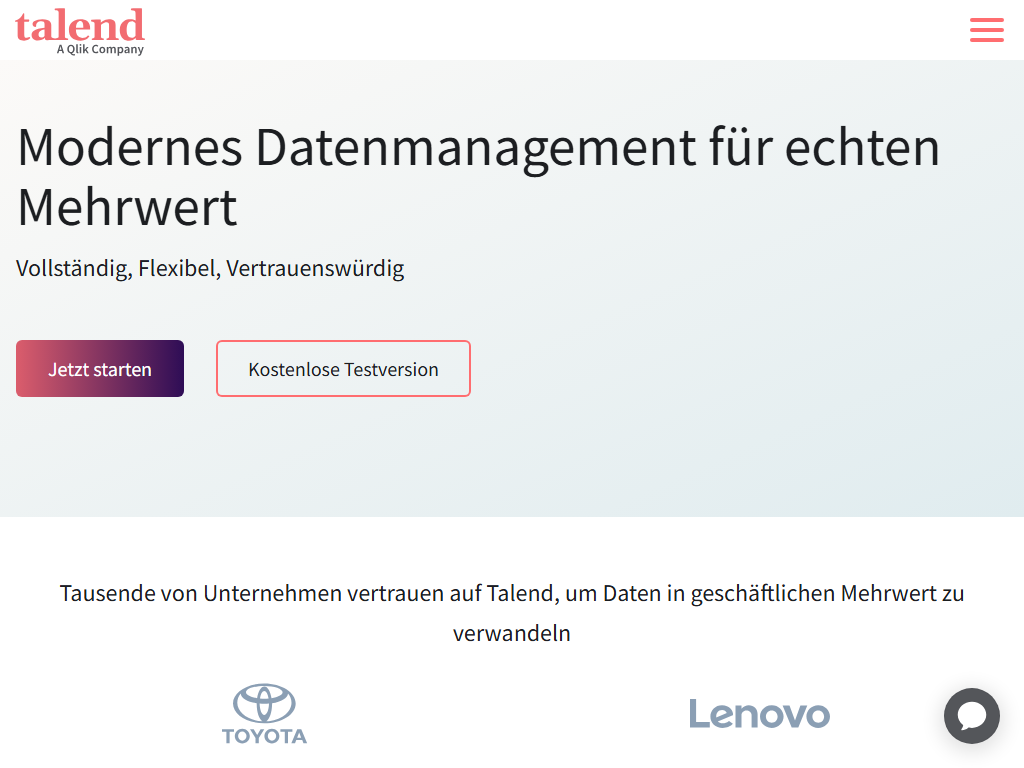Click the Jetzt starten button
The height and width of the screenshot is (768, 1024).
tap(100, 368)
